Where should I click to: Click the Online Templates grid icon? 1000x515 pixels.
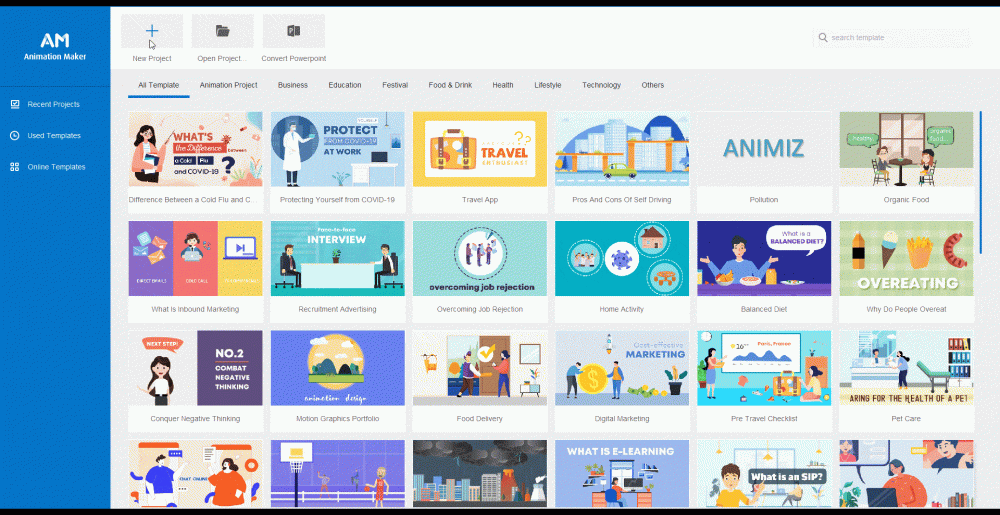[15, 167]
